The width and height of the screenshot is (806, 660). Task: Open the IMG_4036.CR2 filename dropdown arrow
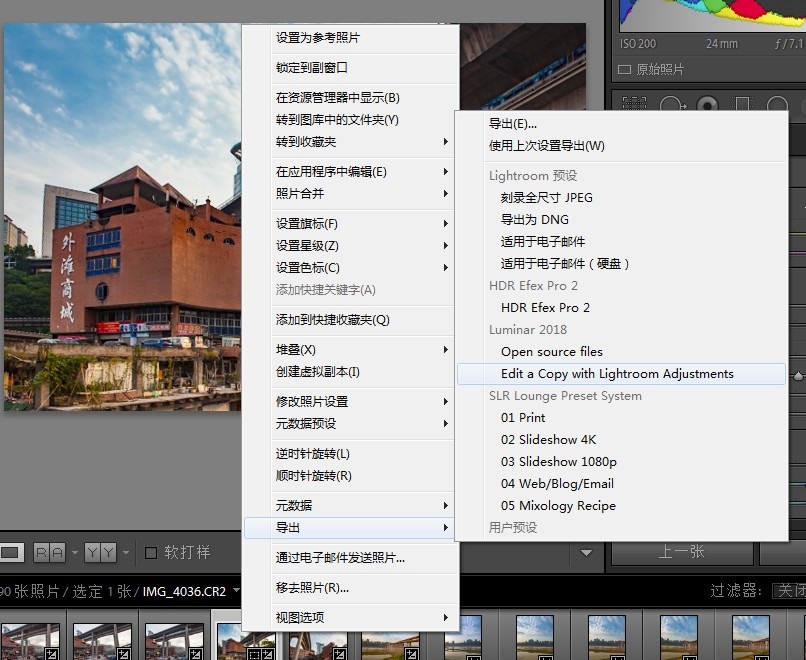click(237, 591)
